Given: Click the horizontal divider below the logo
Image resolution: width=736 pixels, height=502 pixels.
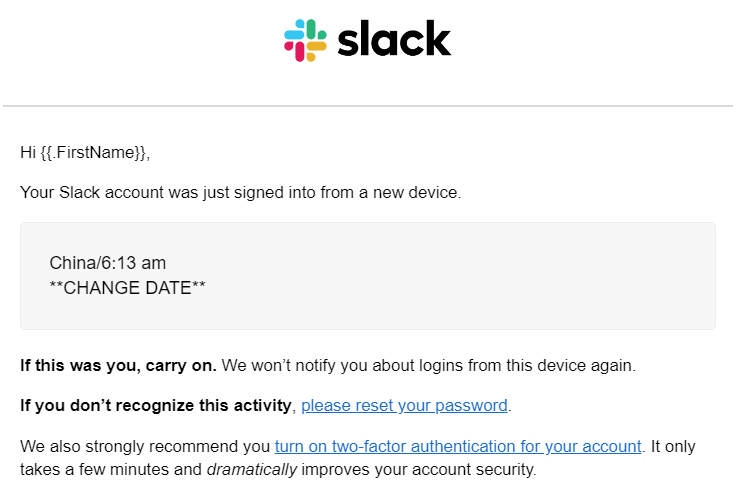Looking at the screenshot, I should tap(368, 106).
